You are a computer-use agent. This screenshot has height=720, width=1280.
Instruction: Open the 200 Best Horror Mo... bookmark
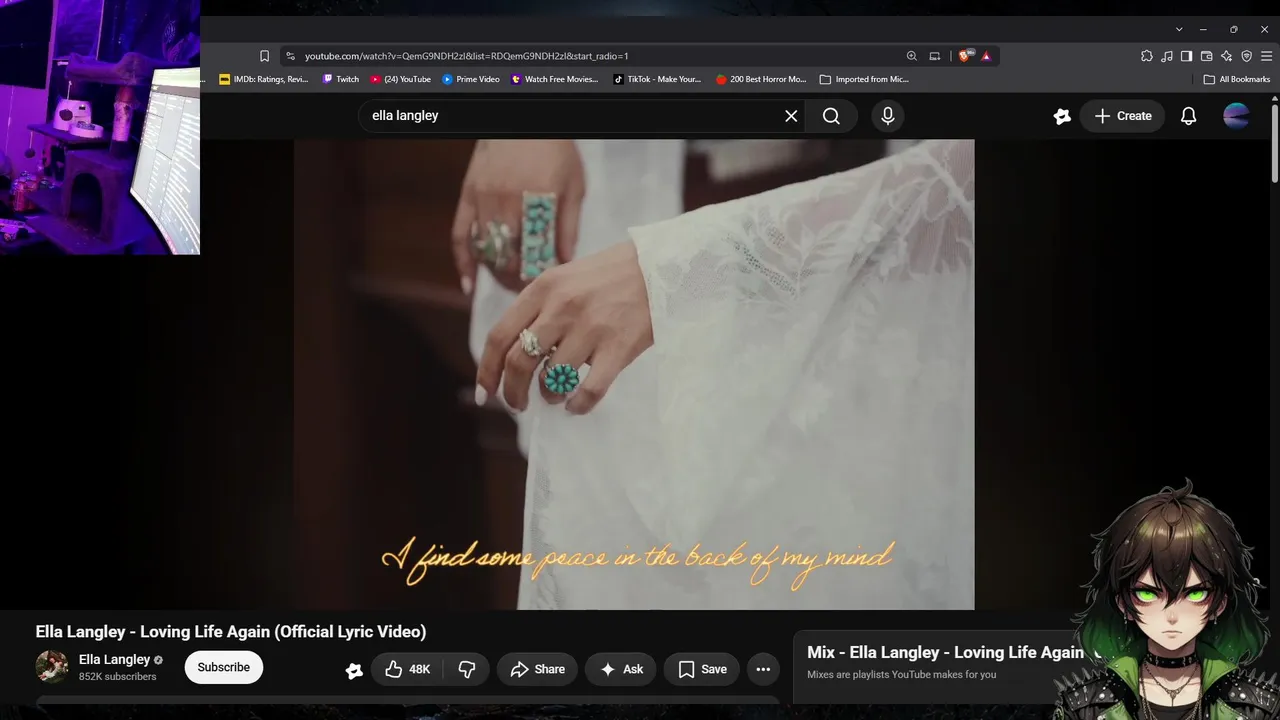[x=761, y=79]
